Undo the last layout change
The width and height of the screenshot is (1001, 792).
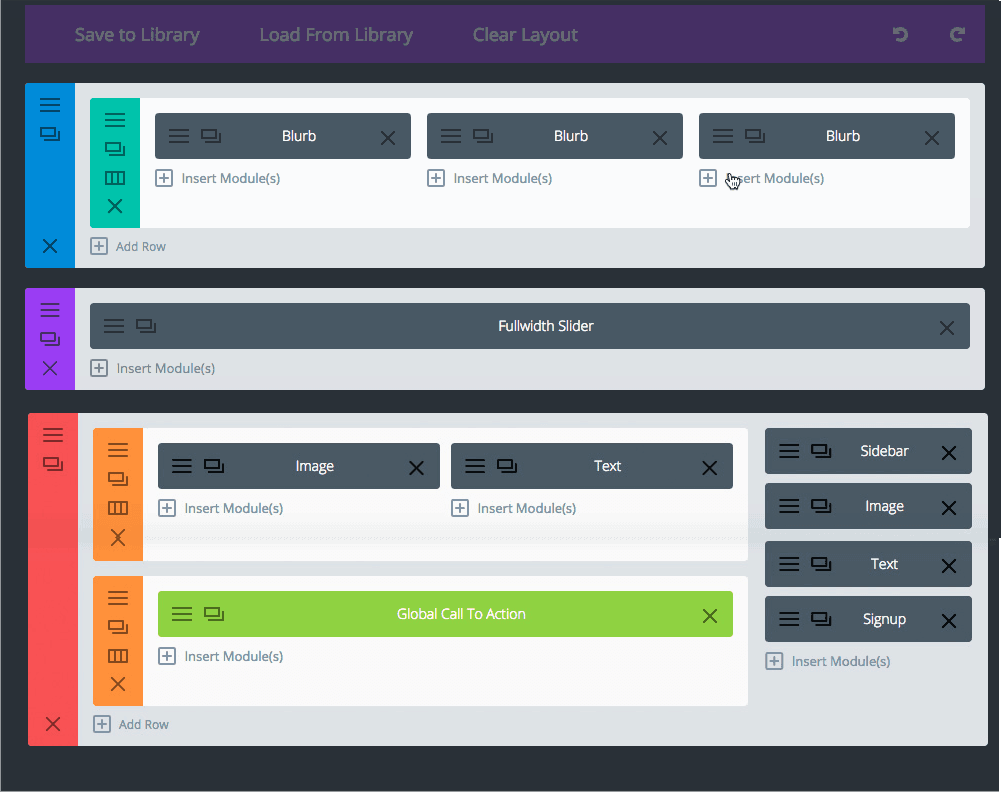[899, 34]
